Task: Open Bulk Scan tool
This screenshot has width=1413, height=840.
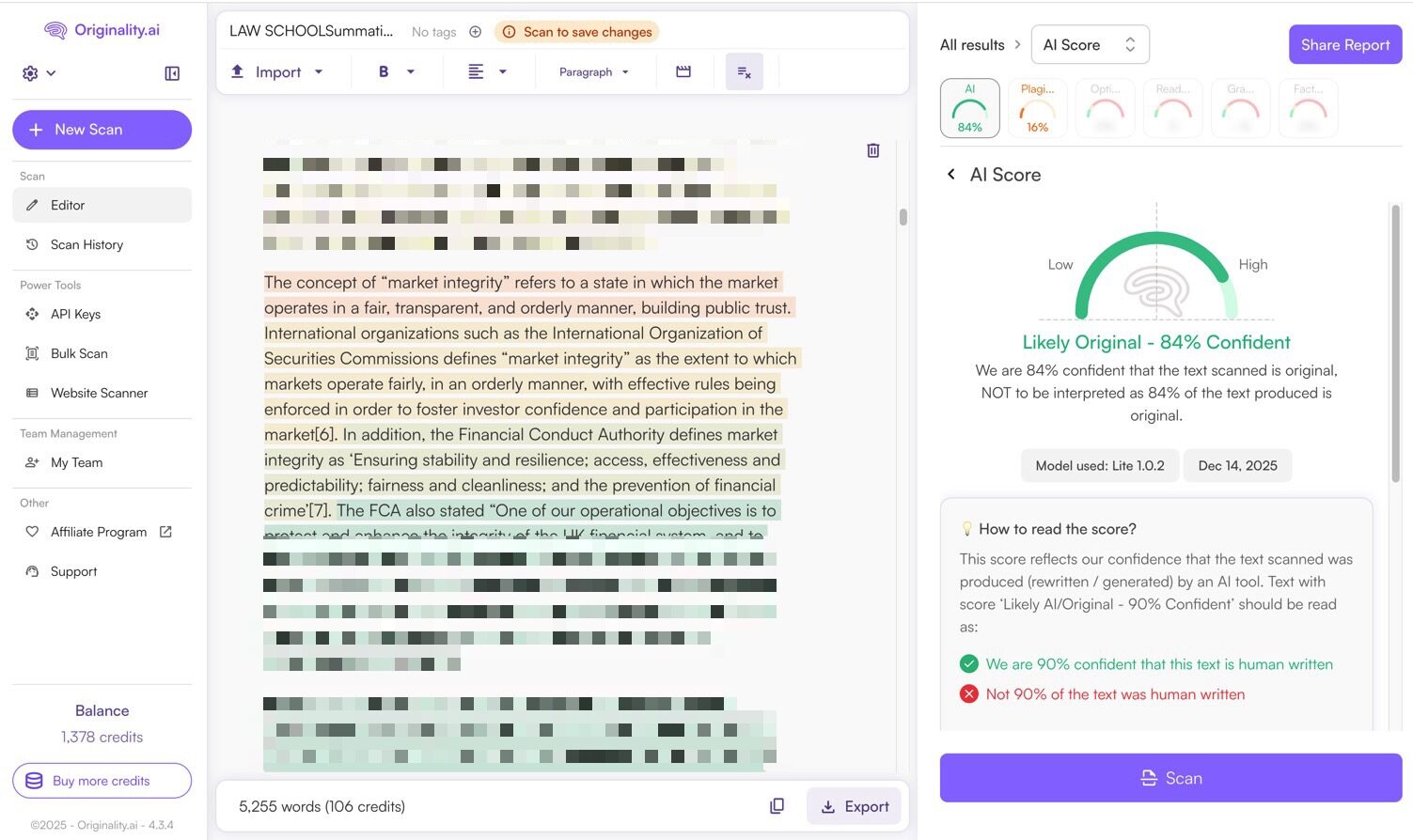Action: tap(79, 353)
